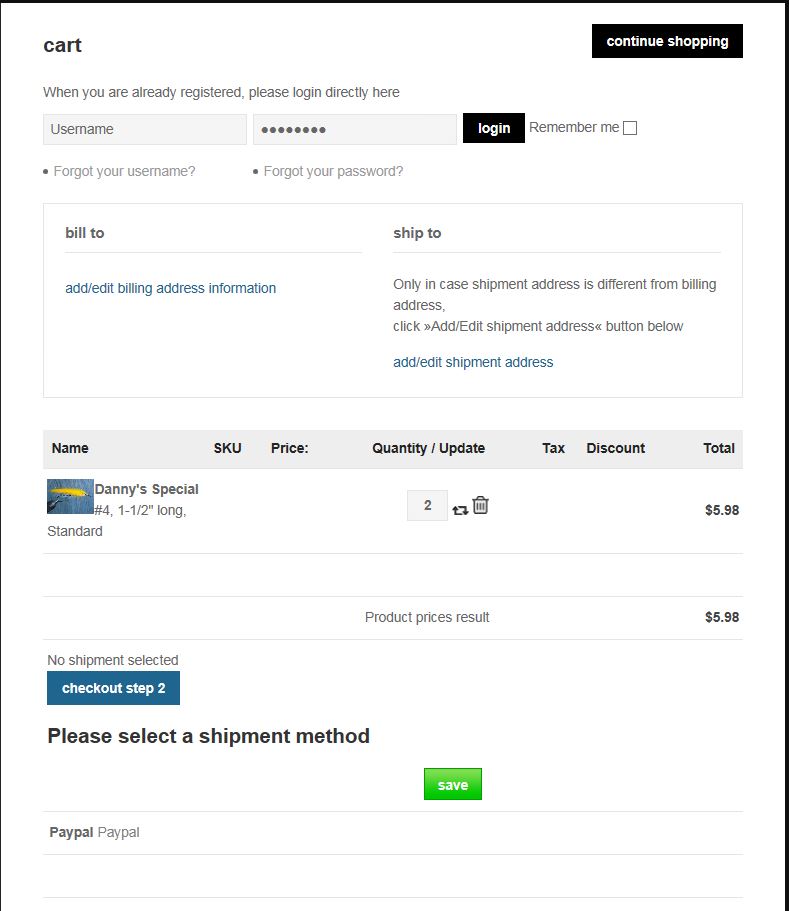The image size is (789, 911).
Task: Follow the Forgot your password link
Action: point(333,171)
